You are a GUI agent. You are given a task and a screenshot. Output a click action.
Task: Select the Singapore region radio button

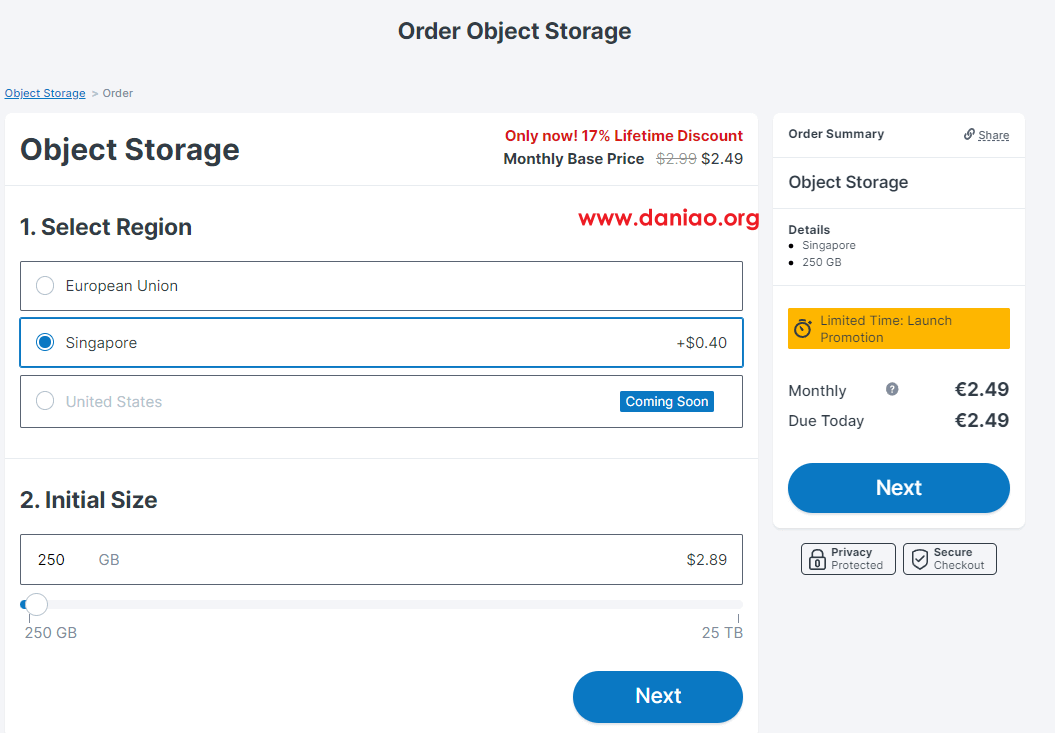[45, 343]
